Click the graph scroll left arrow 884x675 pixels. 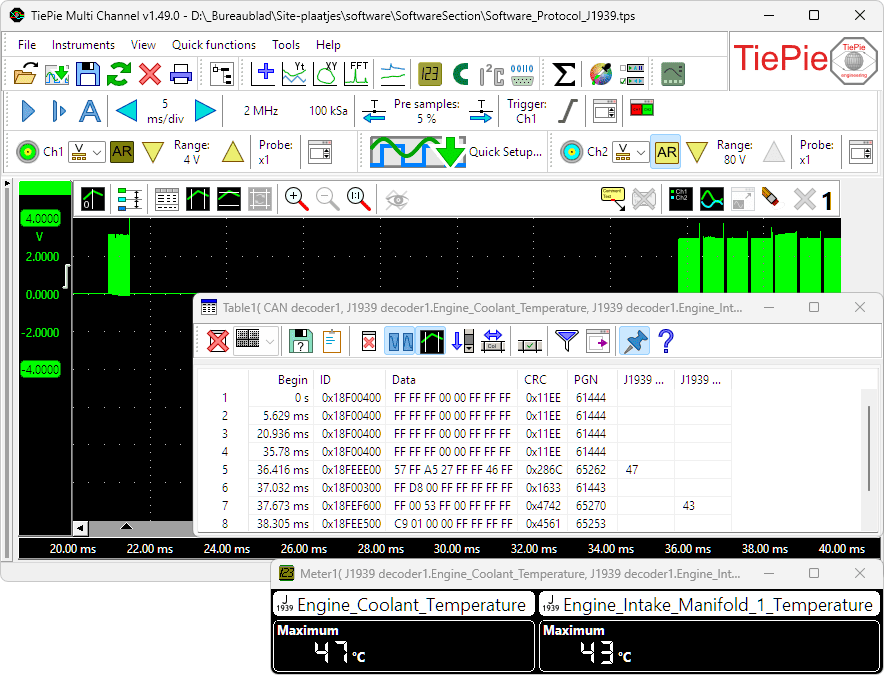[x=81, y=528]
